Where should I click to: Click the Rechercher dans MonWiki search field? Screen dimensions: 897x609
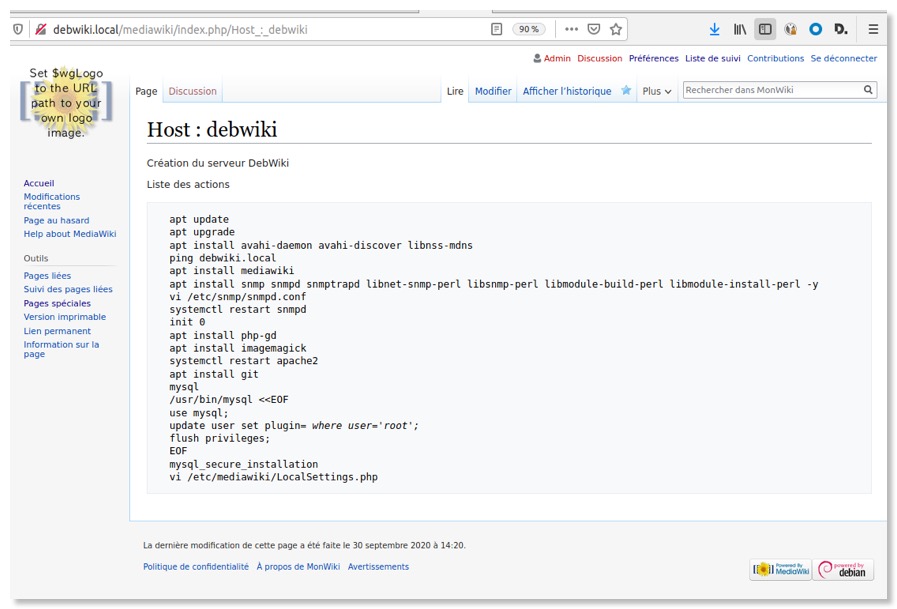point(771,90)
